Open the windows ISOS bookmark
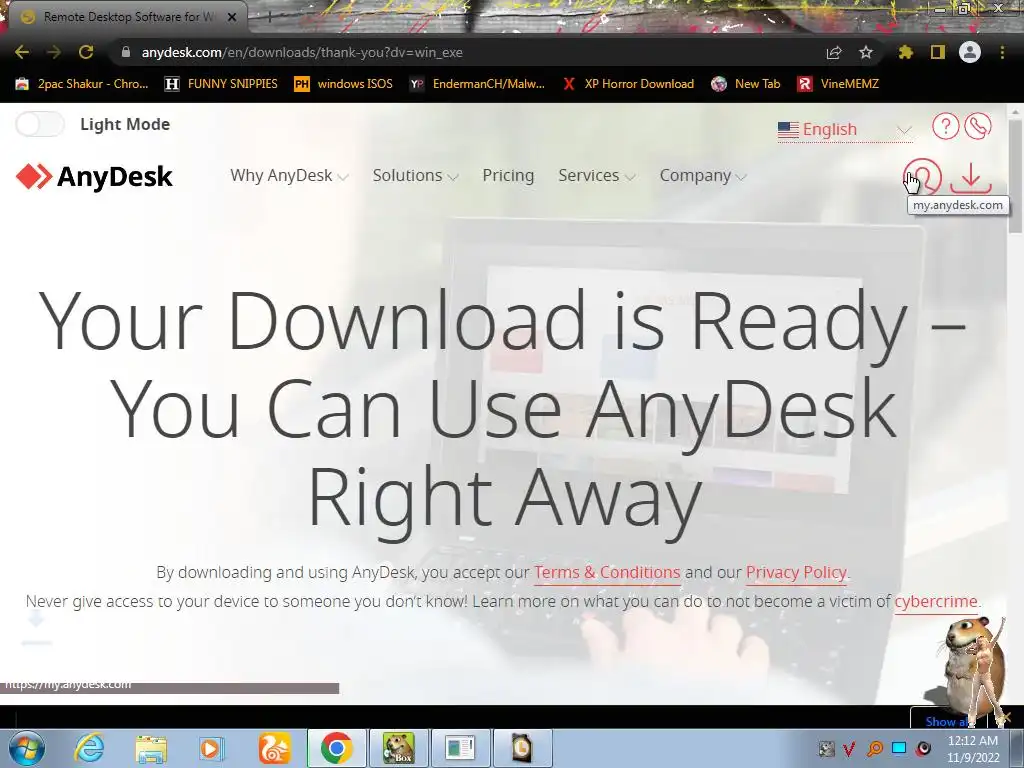This screenshot has height=768, width=1024. [344, 84]
